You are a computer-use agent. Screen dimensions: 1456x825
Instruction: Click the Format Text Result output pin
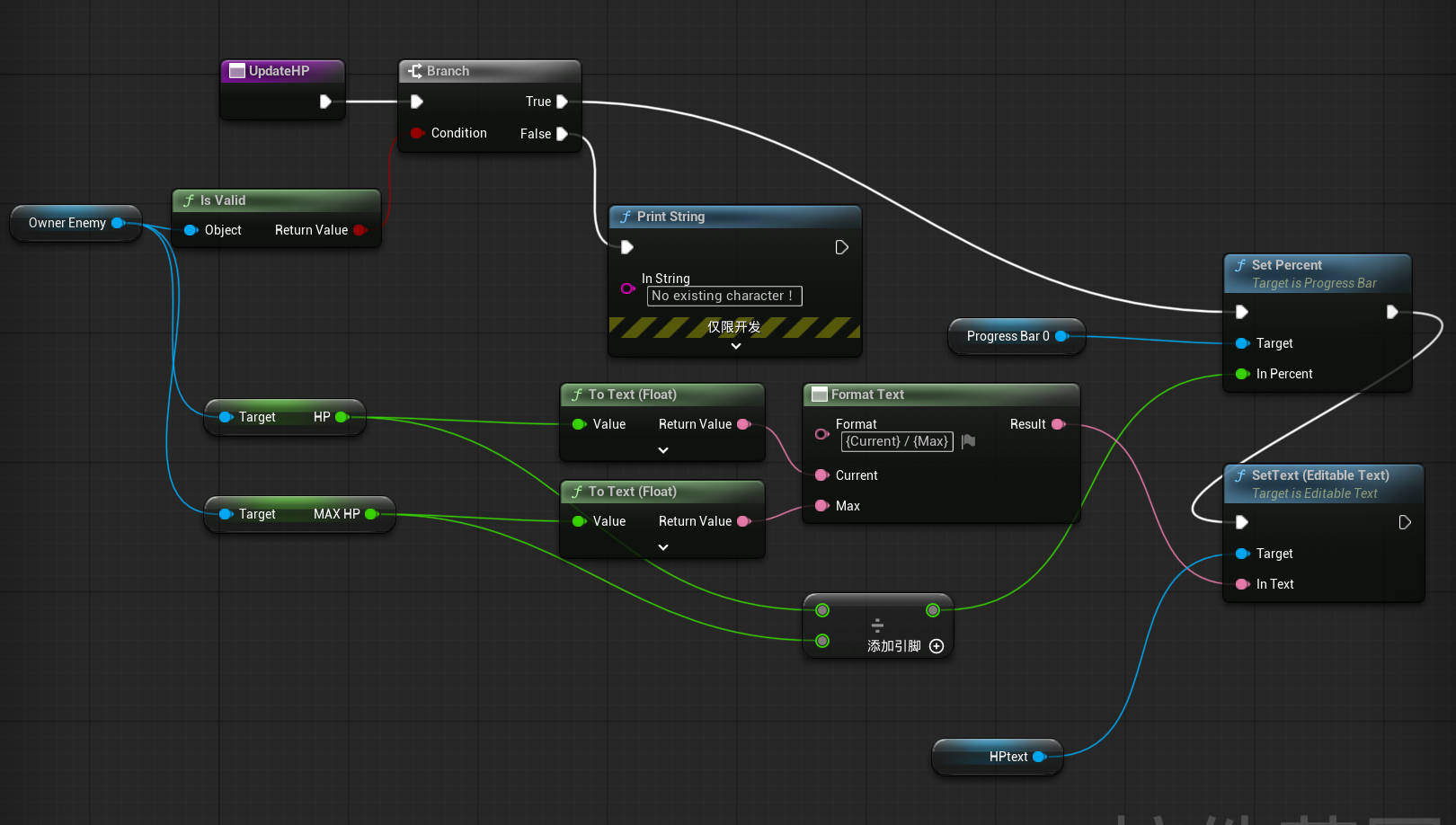pos(1058,424)
